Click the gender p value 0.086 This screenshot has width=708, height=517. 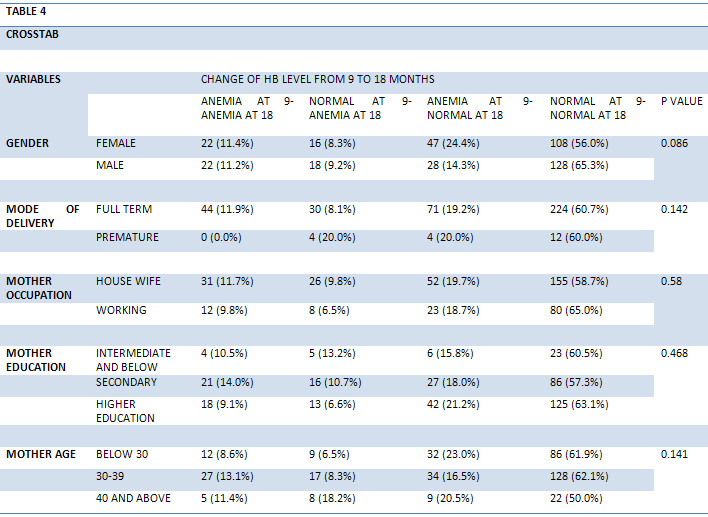point(674,143)
